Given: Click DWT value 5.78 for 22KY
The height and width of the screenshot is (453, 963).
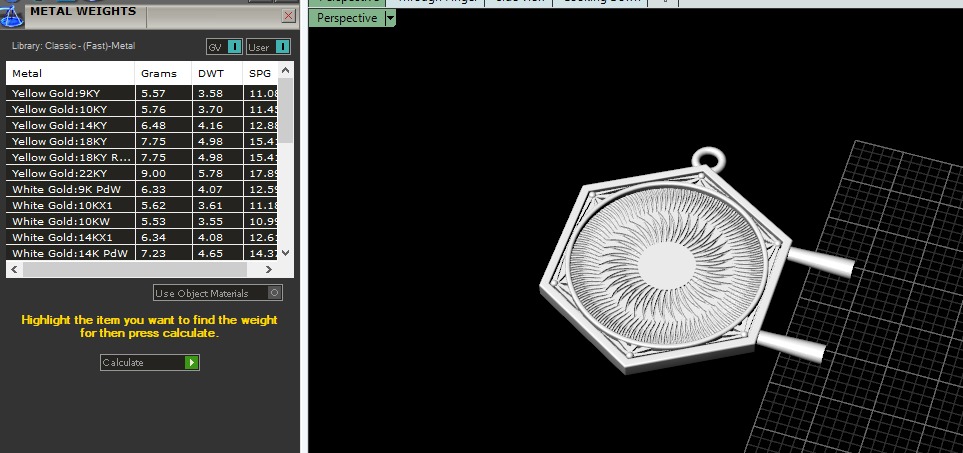Looking at the screenshot, I should [210, 173].
